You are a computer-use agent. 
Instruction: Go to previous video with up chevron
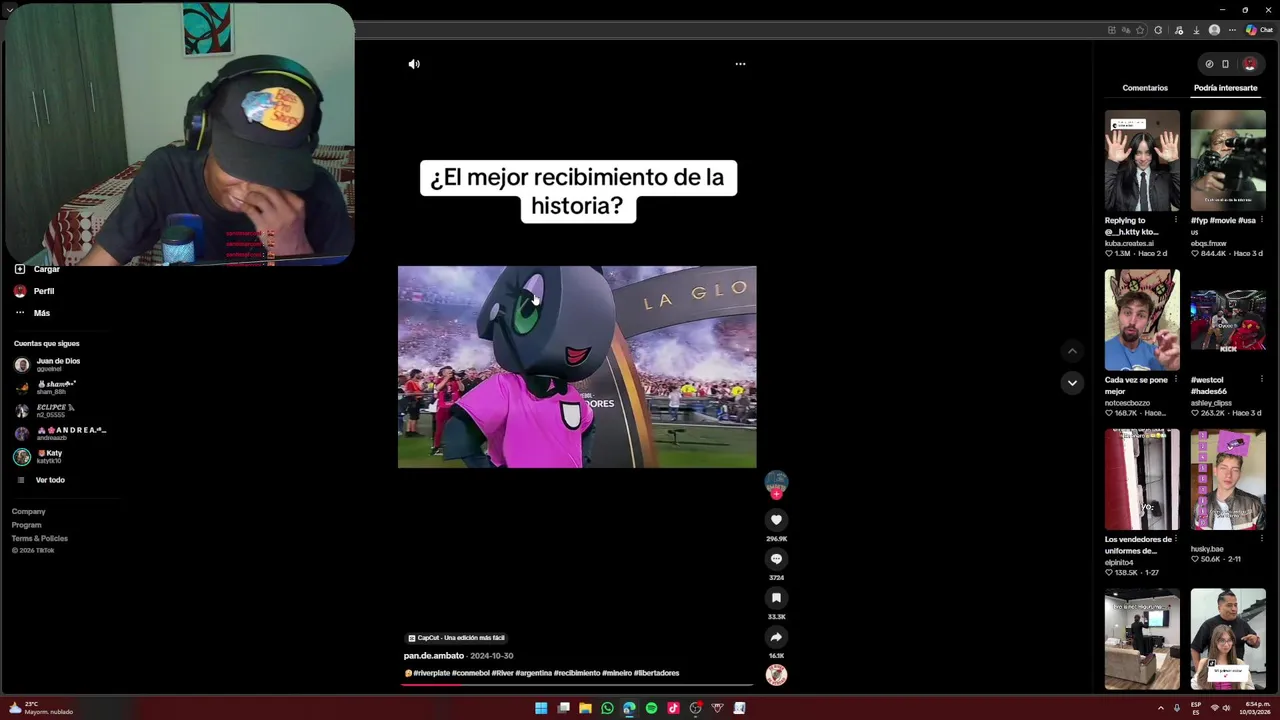click(1072, 351)
